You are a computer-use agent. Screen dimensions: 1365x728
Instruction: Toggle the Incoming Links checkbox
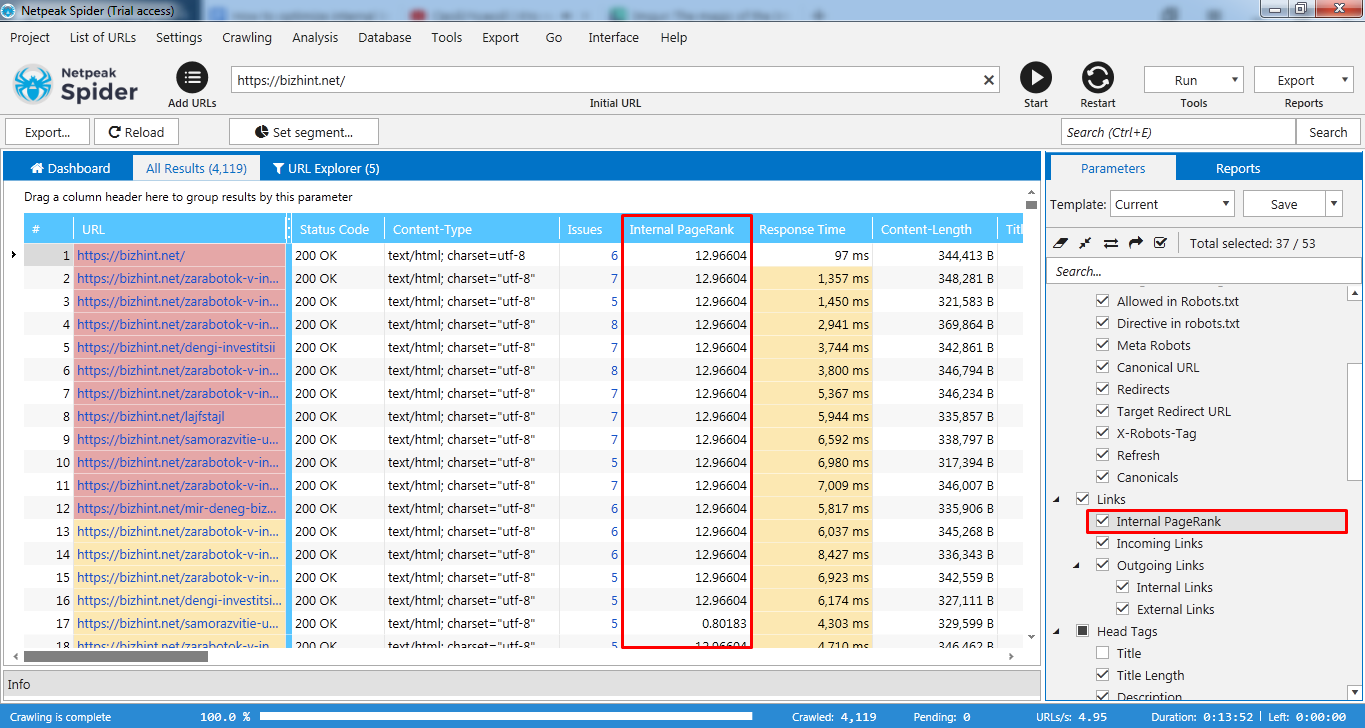[x=1103, y=543]
